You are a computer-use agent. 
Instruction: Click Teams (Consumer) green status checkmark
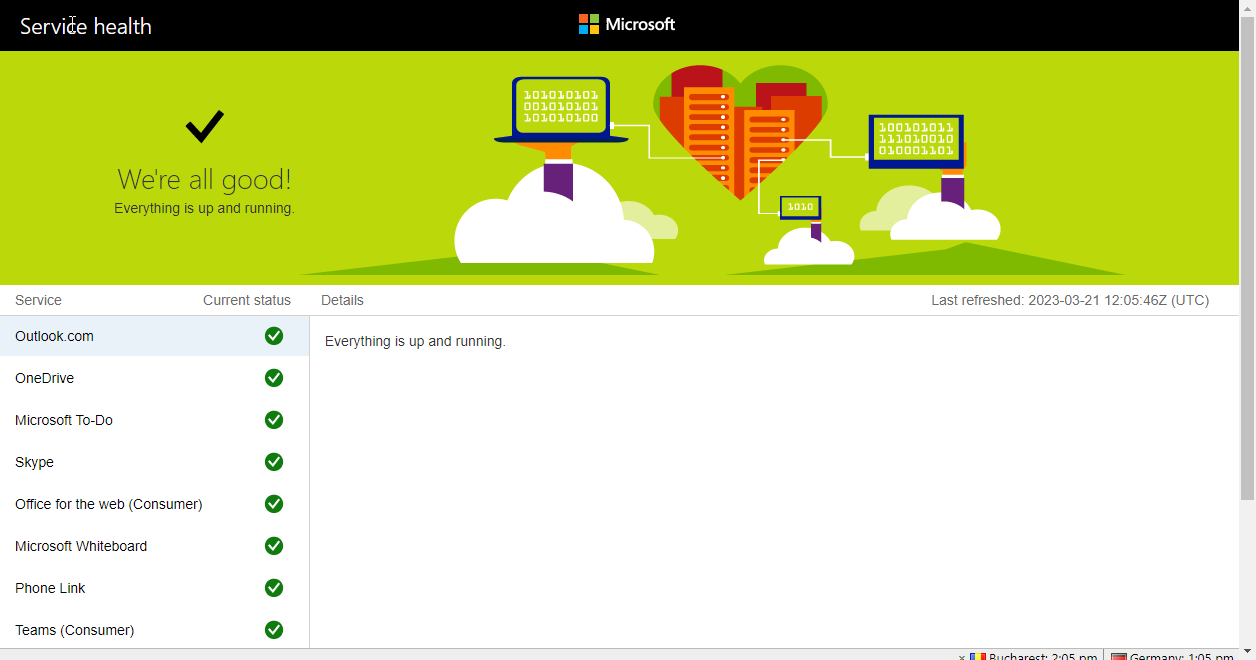point(274,630)
